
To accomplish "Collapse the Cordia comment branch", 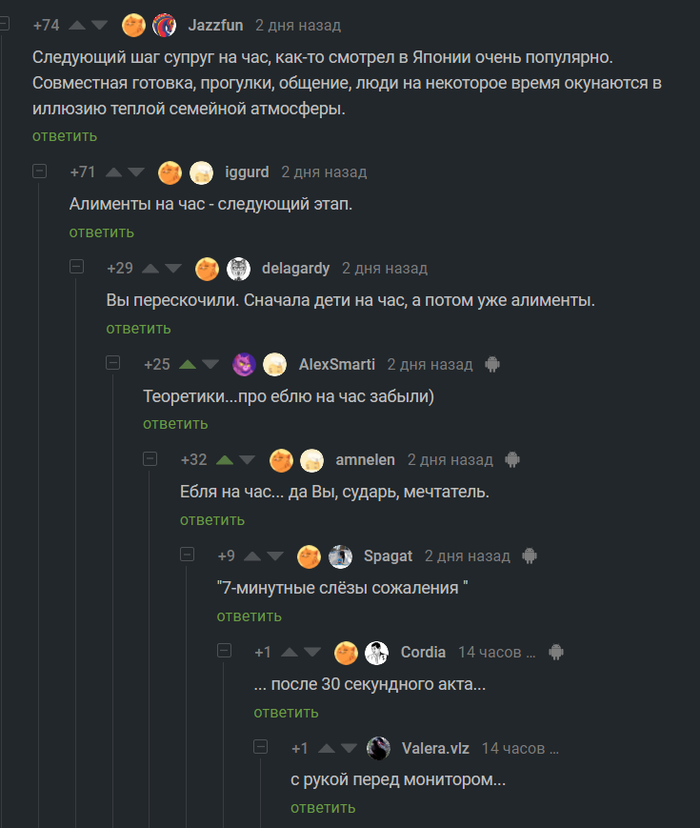I will pos(224,651).
